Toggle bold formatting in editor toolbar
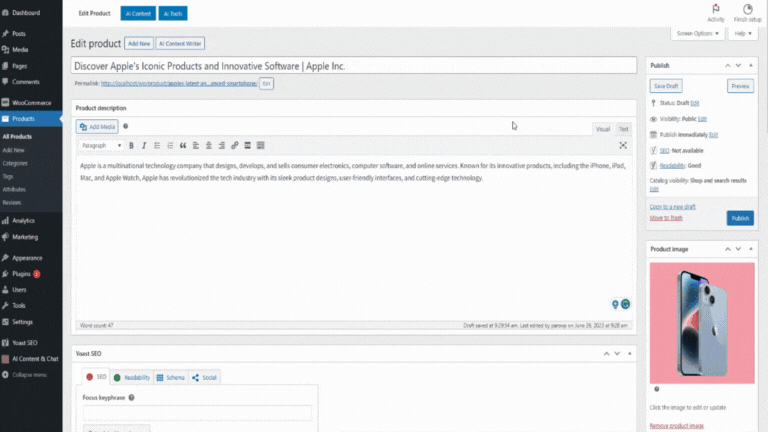The height and width of the screenshot is (432, 768). click(131, 145)
